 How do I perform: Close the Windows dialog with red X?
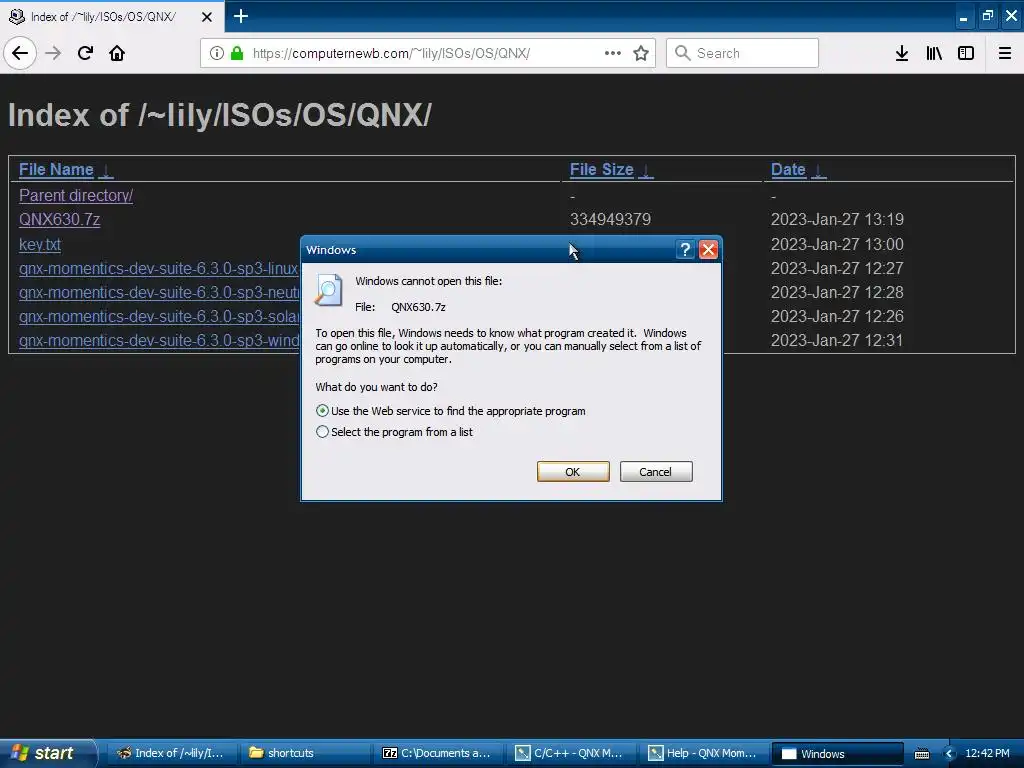(x=709, y=249)
